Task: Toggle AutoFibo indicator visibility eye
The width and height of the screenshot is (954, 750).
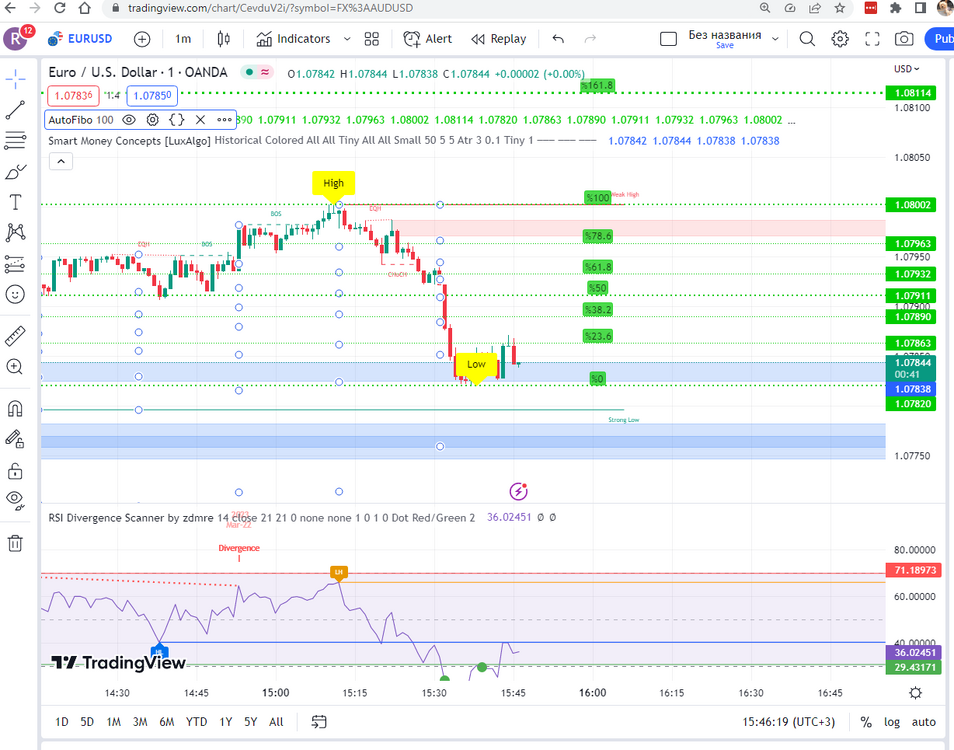Action: pyautogui.click(x=129, y=120)
